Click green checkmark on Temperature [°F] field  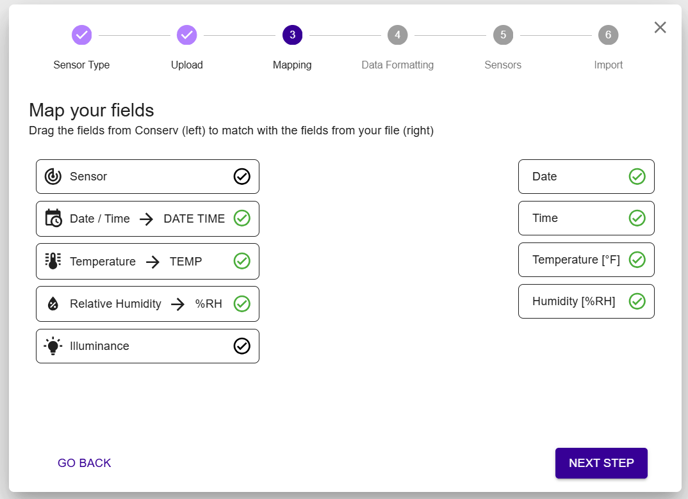point(637,260)
